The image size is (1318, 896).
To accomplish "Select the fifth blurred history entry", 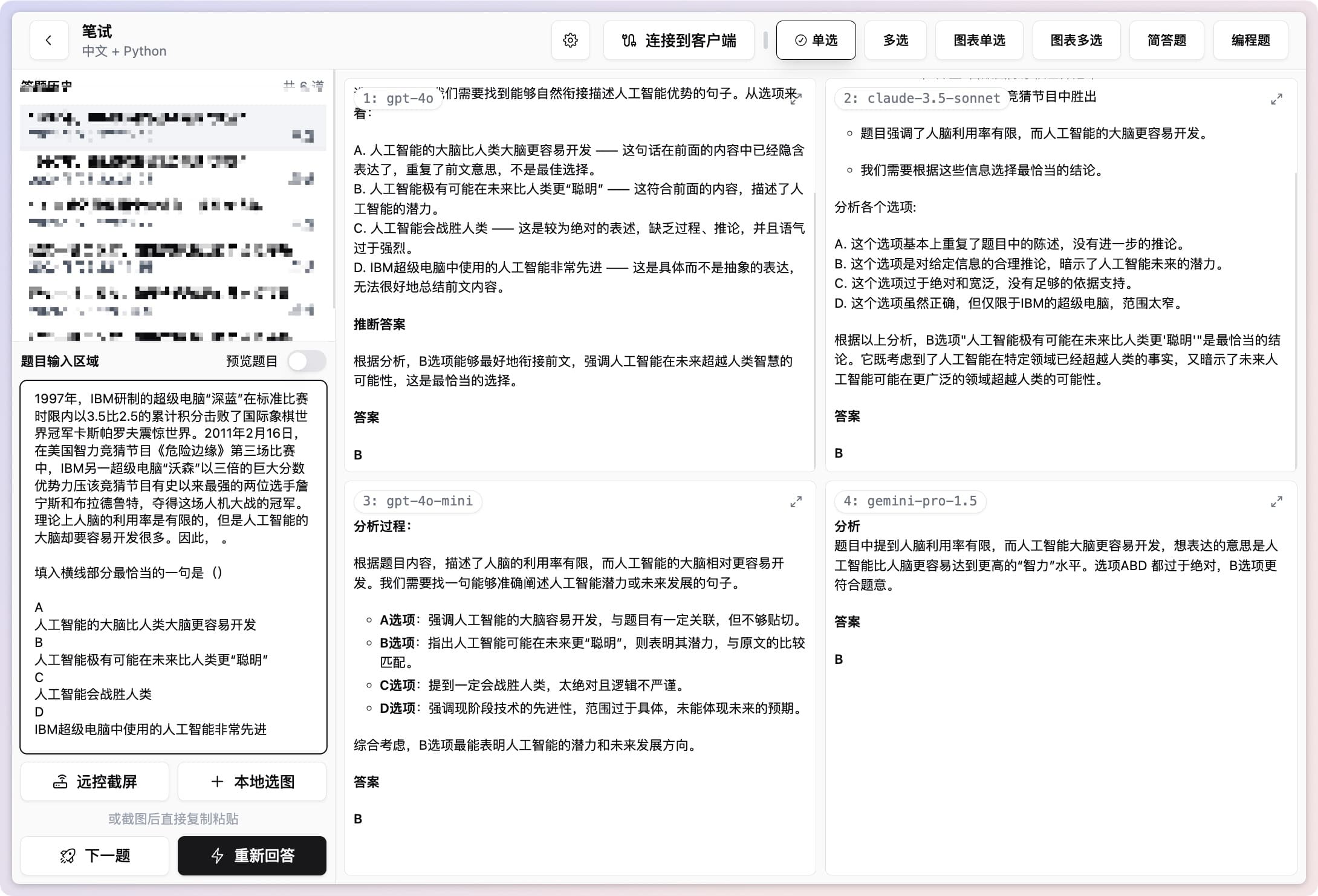I will (173, 302).
